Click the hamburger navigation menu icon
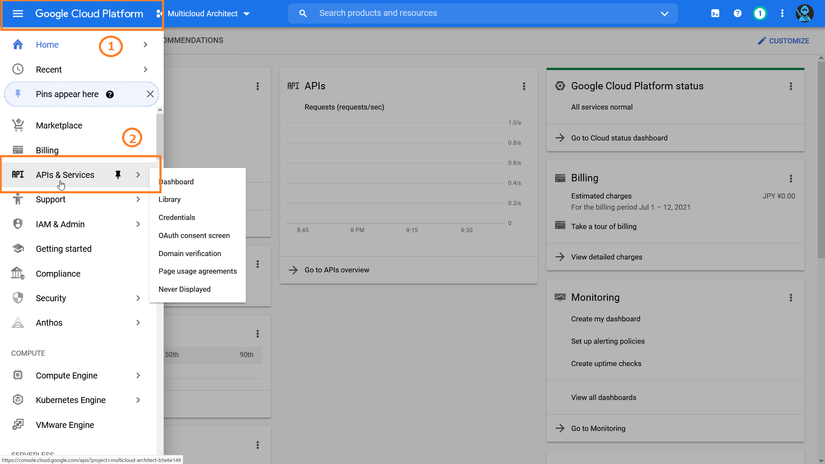The height and width of the screenshot is (464, 825). tap(17, 14)
